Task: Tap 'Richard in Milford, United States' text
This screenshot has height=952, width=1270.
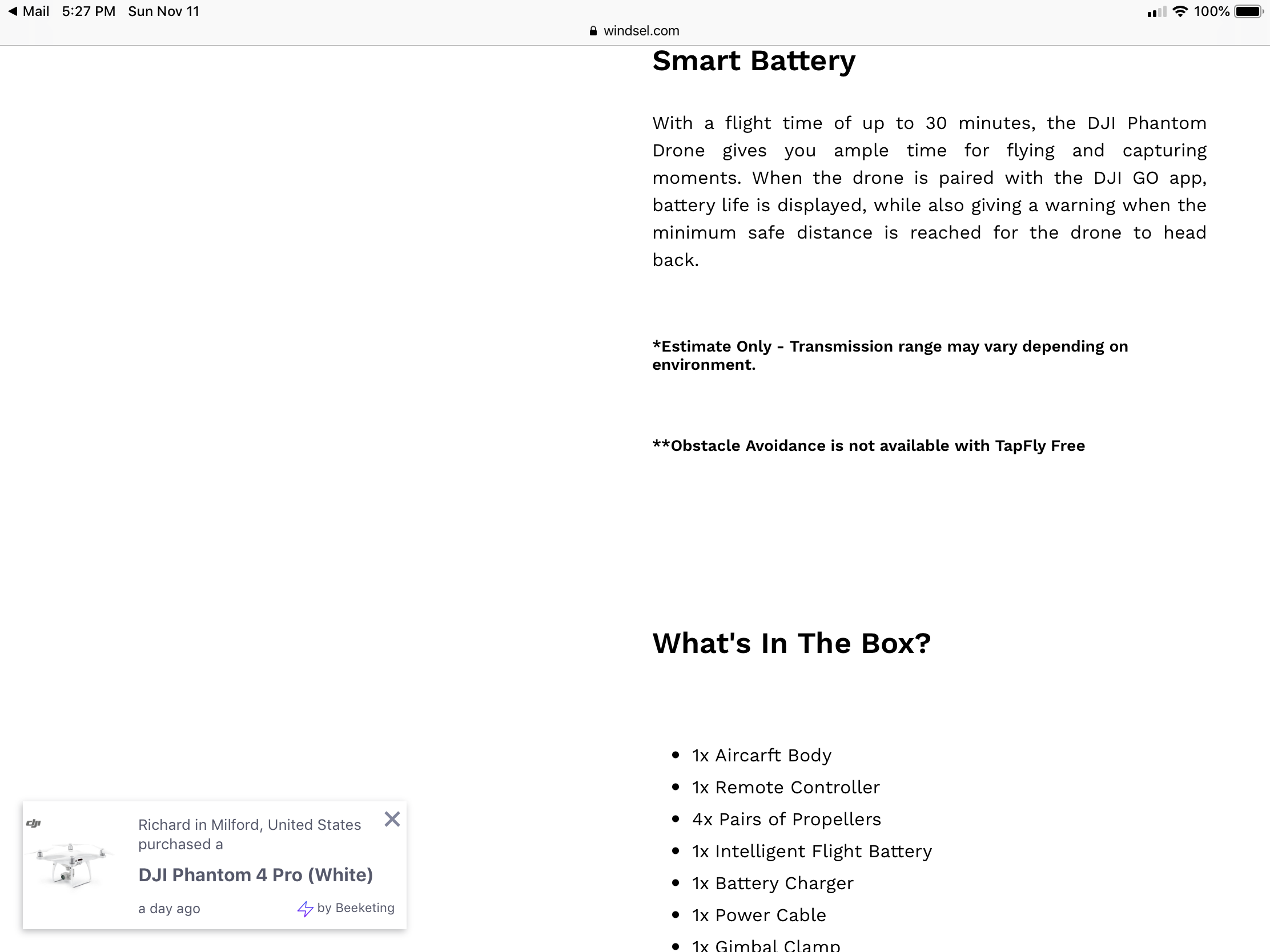Action: pos(249,825)
